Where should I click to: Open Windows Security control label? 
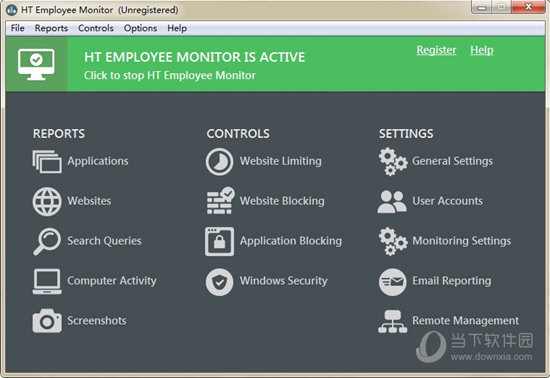tap(284, 281)
